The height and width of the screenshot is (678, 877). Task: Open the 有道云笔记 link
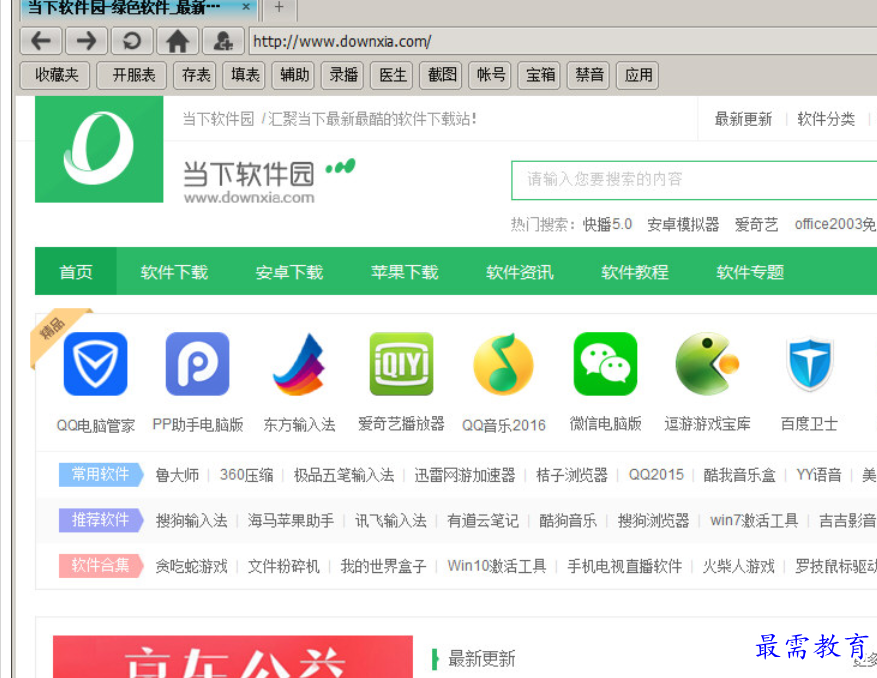(x=483, y=521)
